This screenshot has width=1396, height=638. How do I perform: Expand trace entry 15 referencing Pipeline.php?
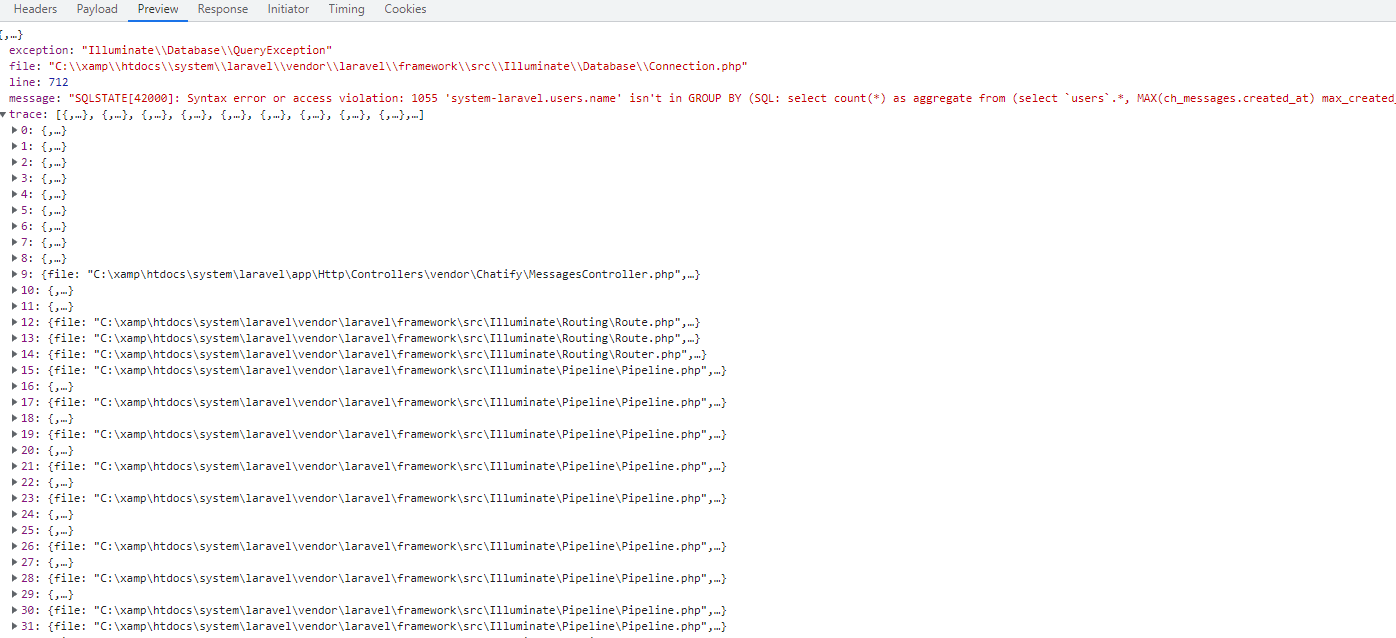coord(14,370)
